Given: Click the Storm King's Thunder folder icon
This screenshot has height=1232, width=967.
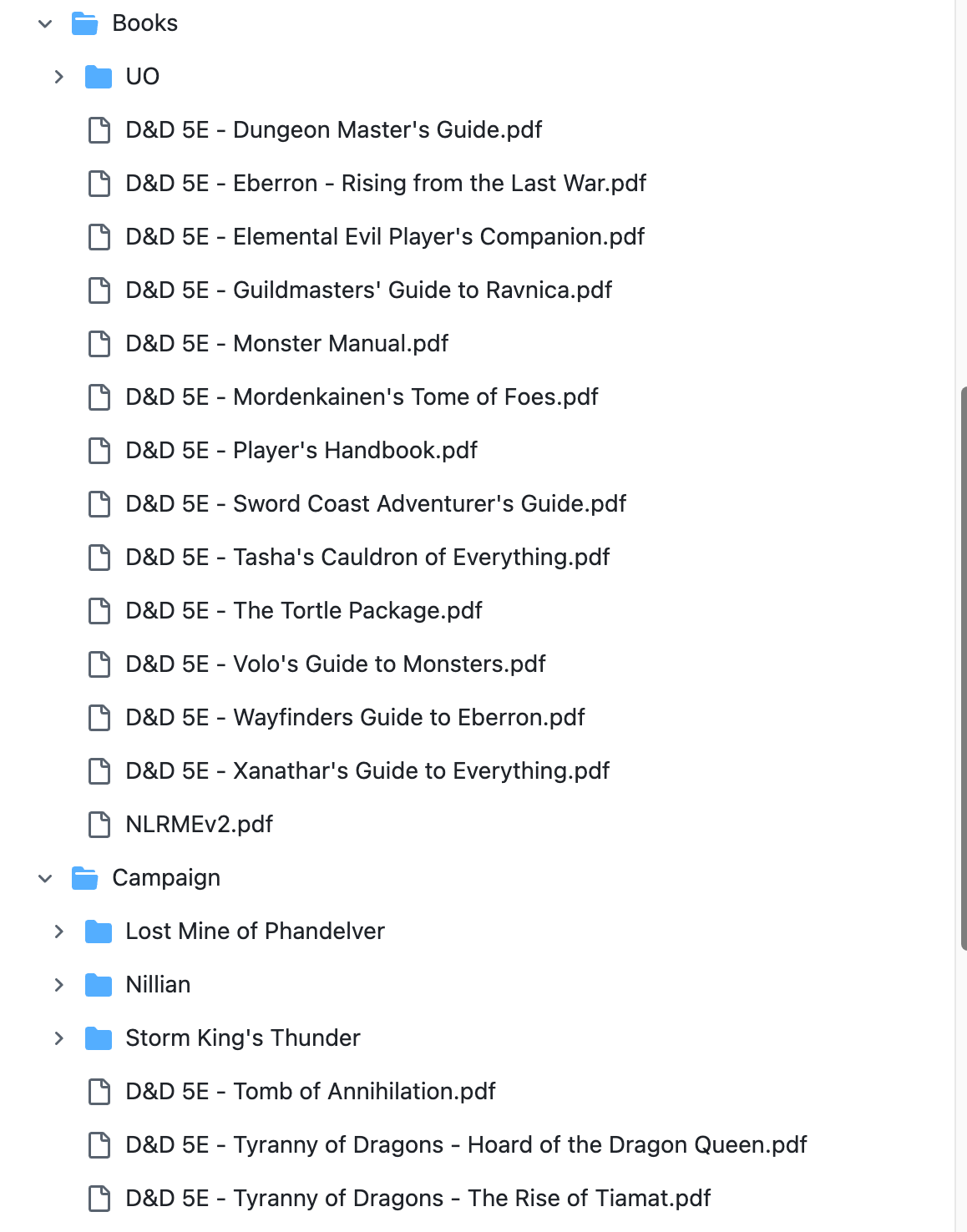Looking at the screenshot, I should (98, 1038).
